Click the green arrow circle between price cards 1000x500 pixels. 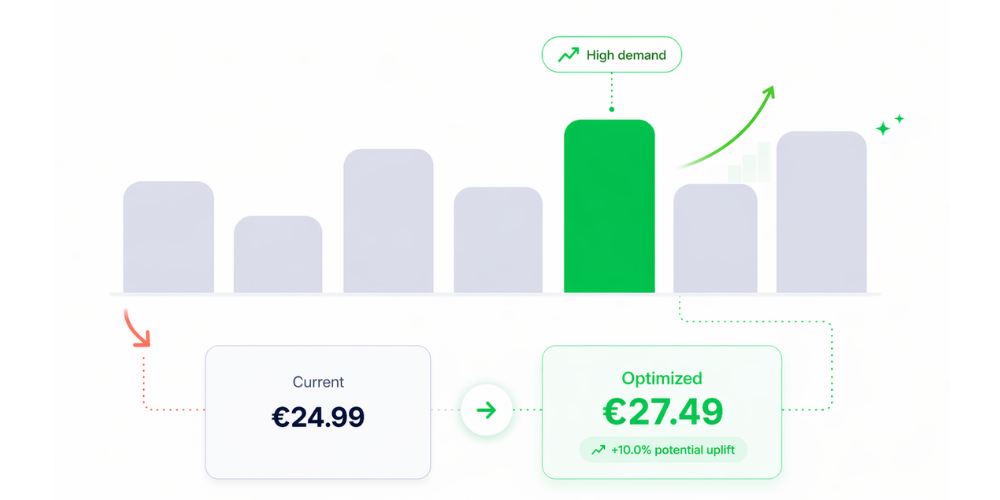click(487, 411)
